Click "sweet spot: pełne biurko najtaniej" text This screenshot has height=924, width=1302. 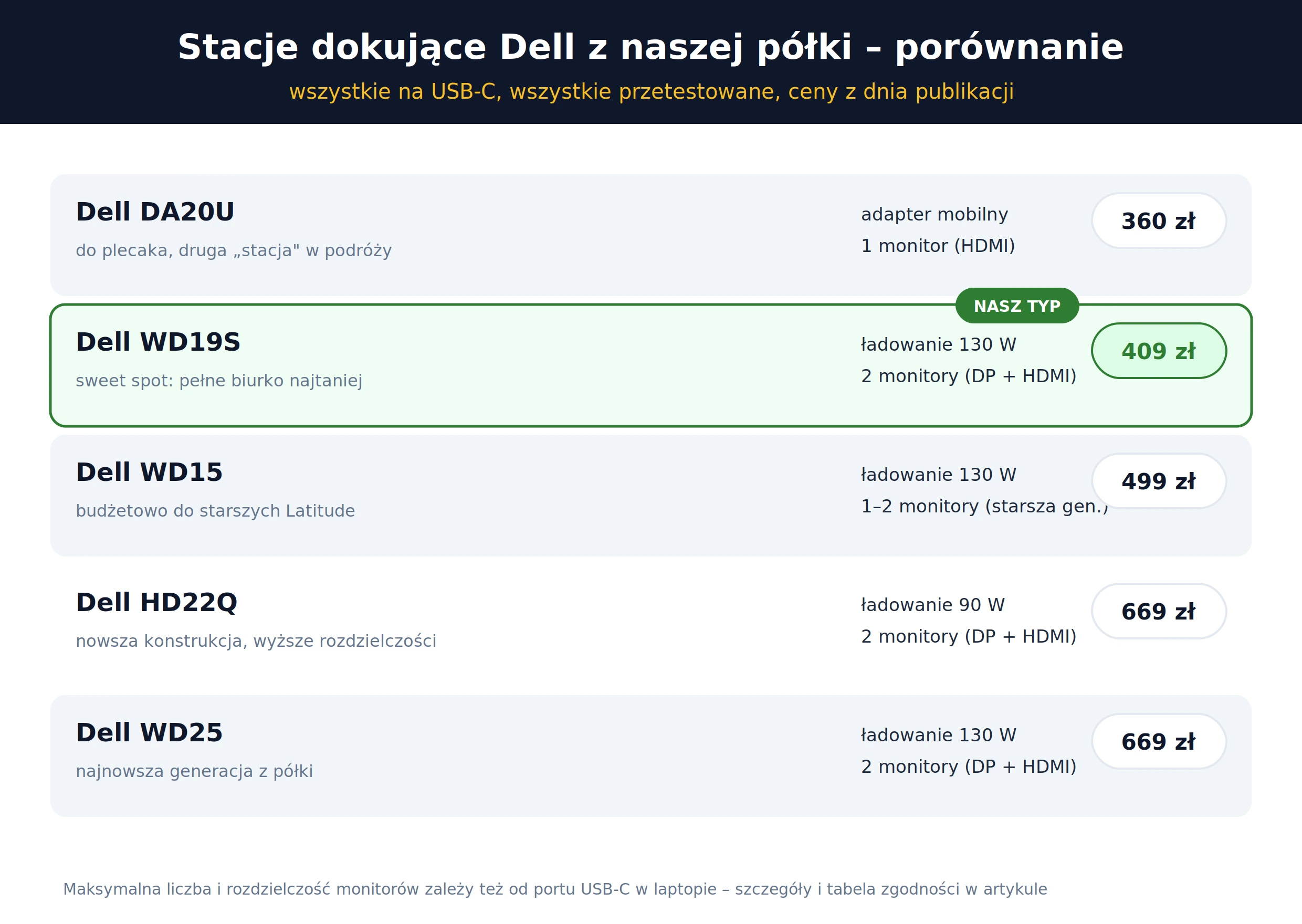coord(219,381)
